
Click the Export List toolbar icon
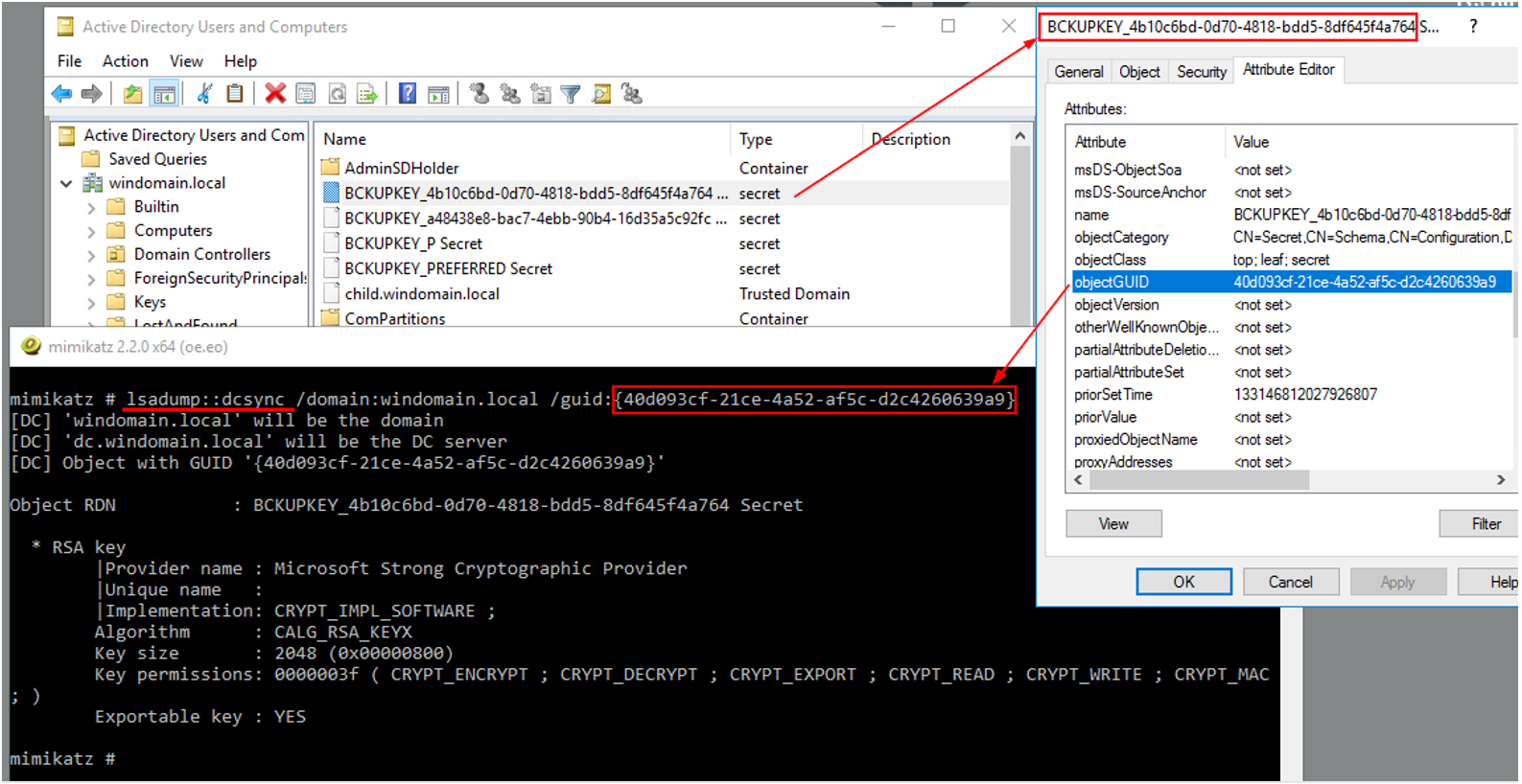click(366, 94)
